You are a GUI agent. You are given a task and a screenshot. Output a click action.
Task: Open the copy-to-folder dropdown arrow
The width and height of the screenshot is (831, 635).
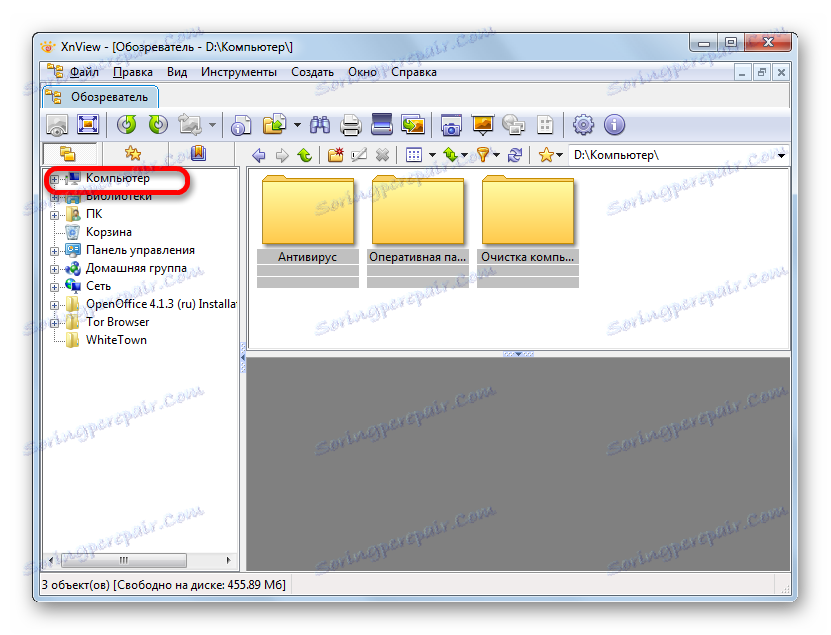point(297,125)
